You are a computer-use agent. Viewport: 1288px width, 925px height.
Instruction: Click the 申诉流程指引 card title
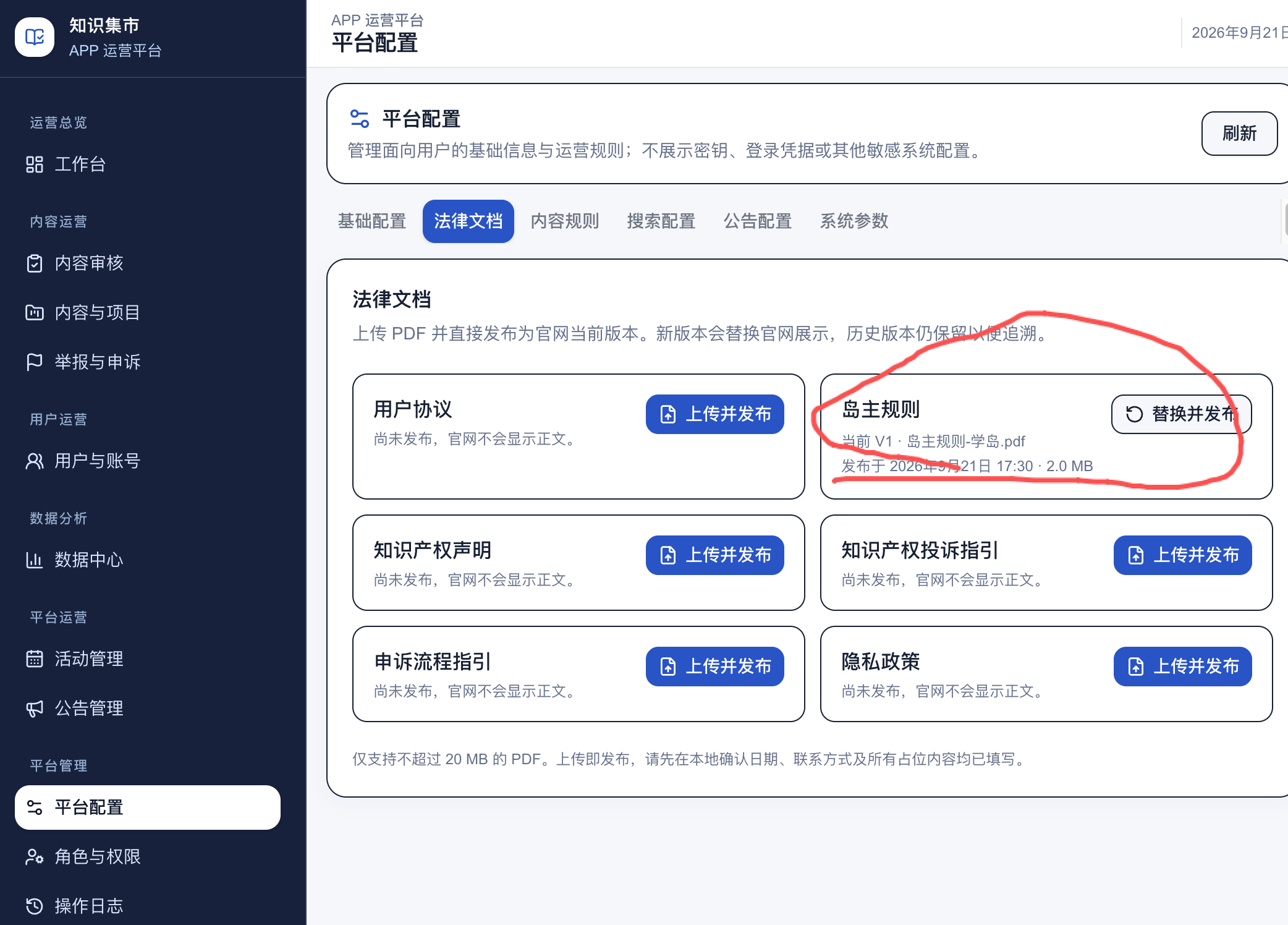point(433,662)
